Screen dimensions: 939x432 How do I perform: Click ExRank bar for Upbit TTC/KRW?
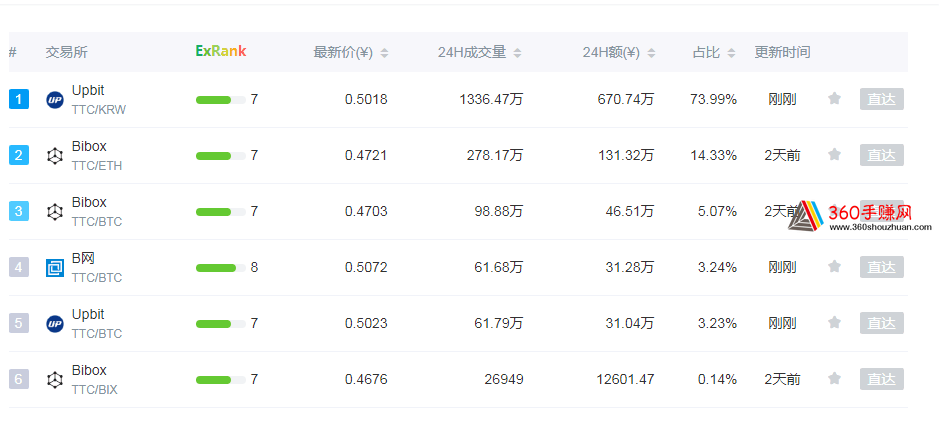click(x=220, y=100)
